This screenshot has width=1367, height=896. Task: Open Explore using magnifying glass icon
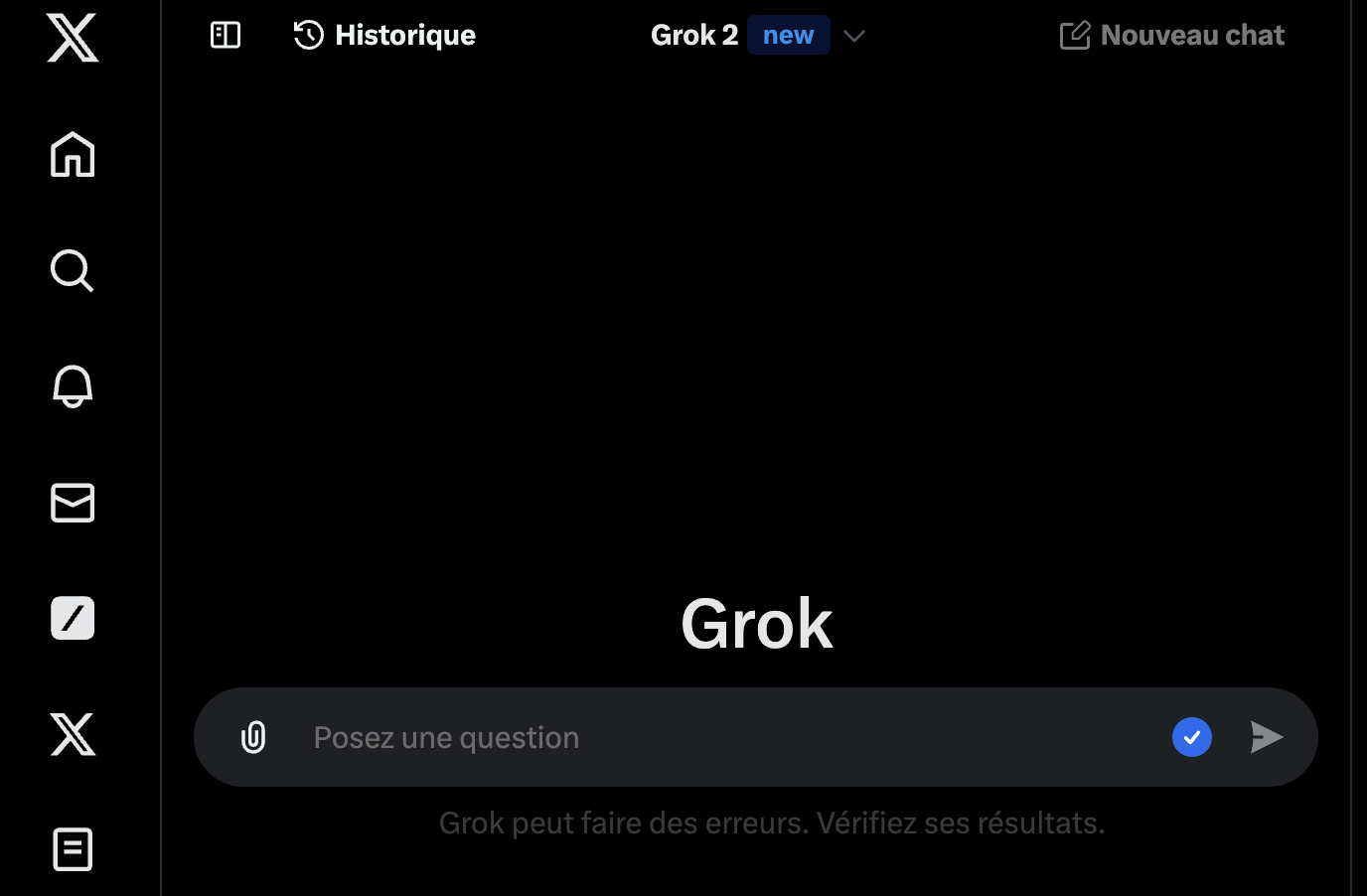[x=73, y=270]
